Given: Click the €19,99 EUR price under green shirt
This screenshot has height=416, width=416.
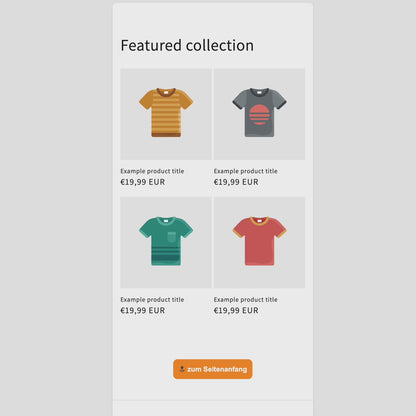Looking at the screenshot, I should pyautogui.click(x=143, y=310).
